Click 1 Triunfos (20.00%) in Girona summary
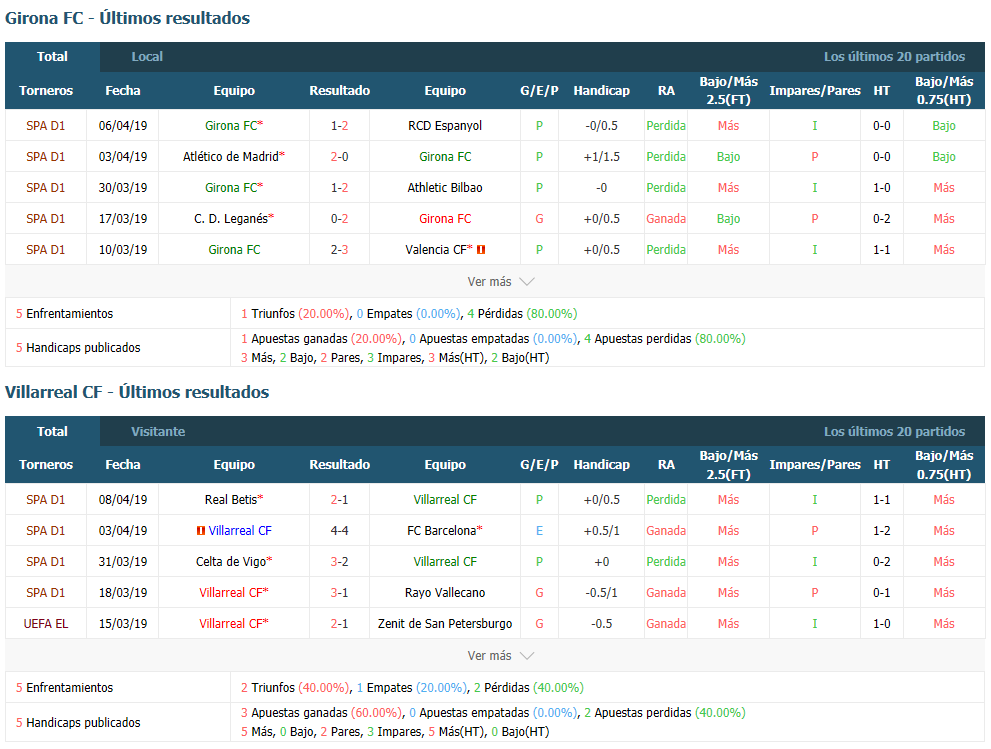 (x=295, y=314)
